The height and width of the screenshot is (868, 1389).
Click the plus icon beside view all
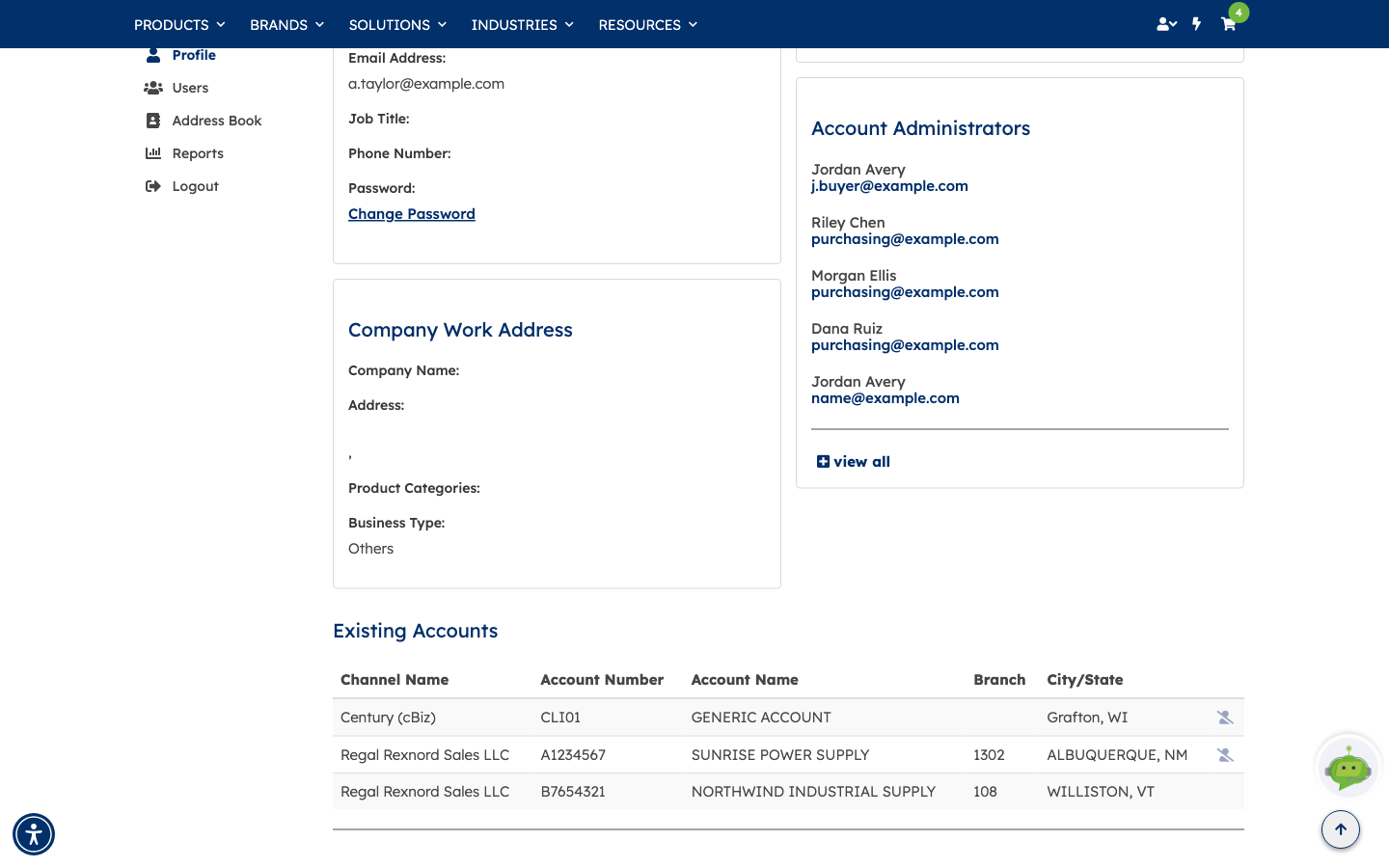click(823, 462)
